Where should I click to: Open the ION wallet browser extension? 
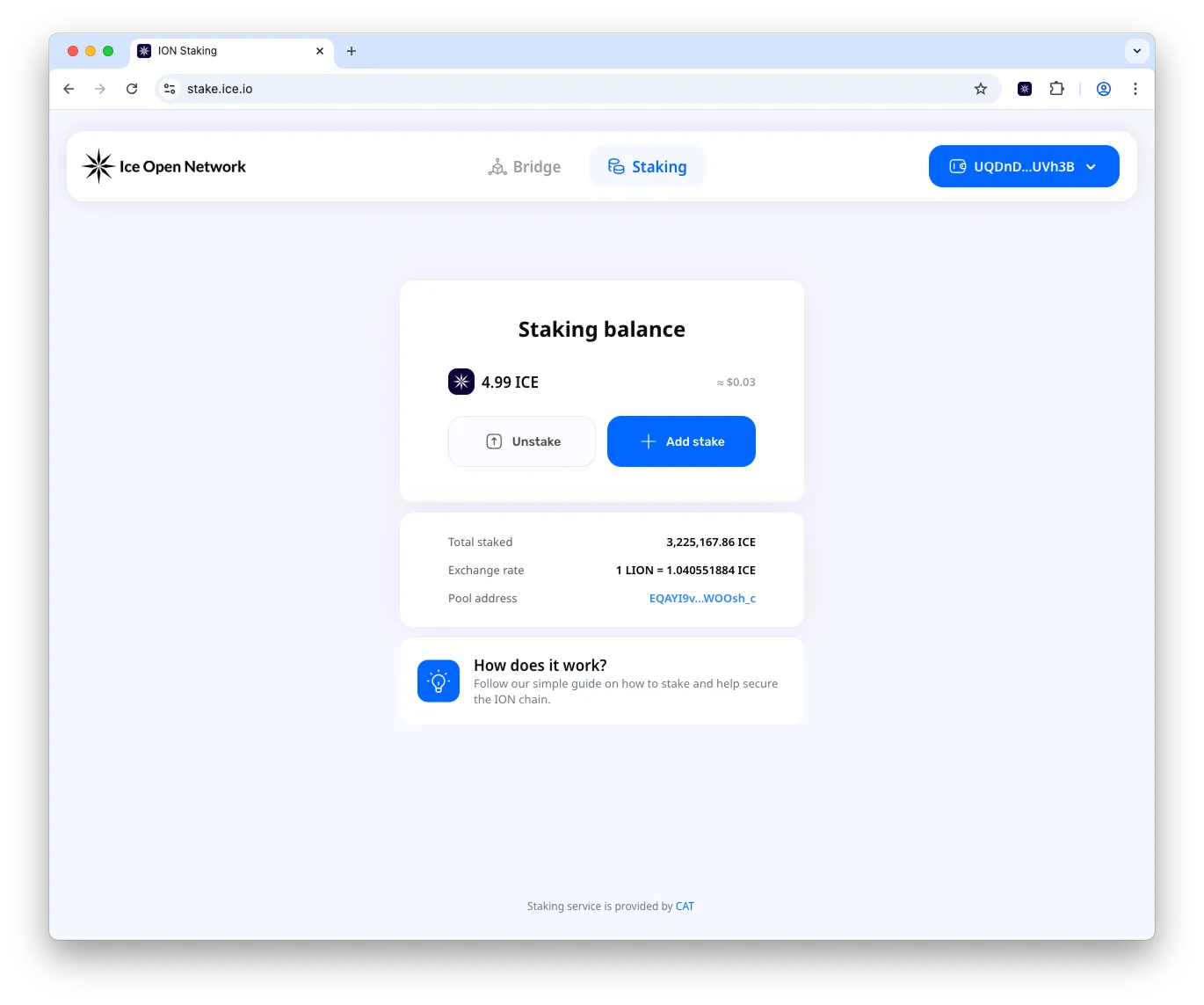(x=1025, y=89)
